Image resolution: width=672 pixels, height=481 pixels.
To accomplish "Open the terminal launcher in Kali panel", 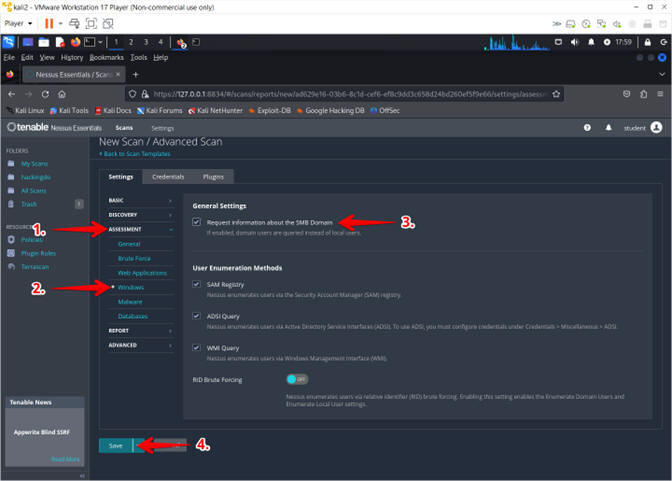I will tap(90, 42).
